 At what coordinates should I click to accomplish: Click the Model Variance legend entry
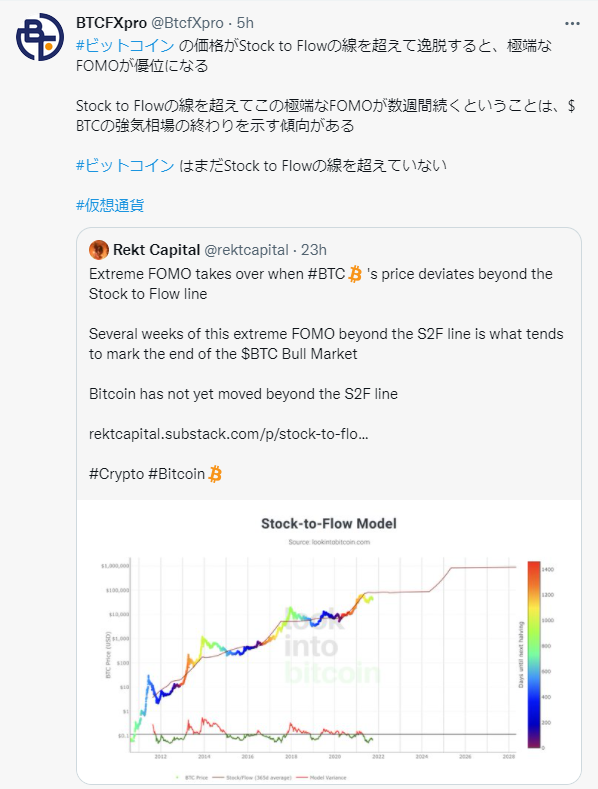coord(322,777)
